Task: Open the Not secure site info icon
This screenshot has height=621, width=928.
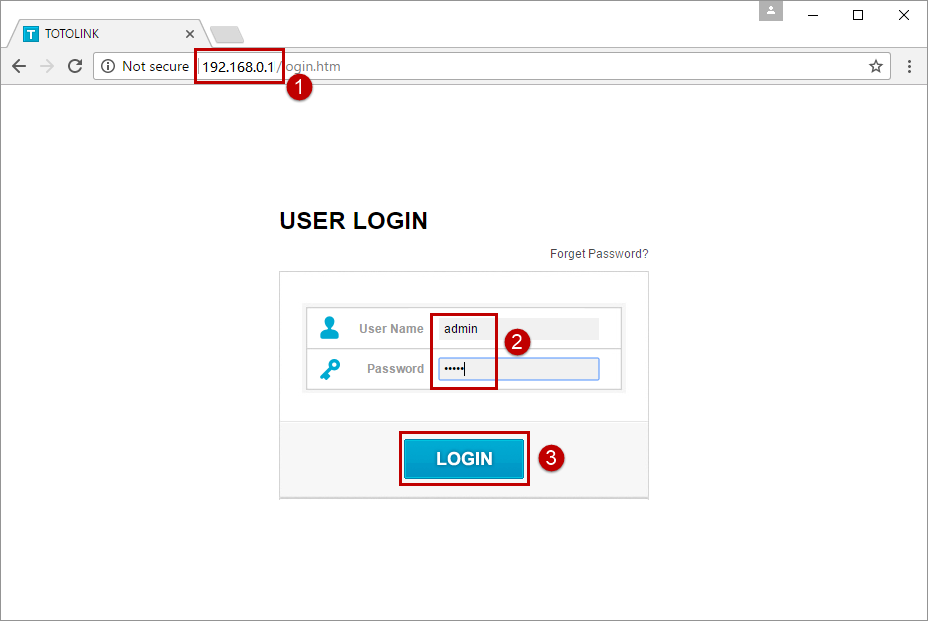Action: coord(109,66)
